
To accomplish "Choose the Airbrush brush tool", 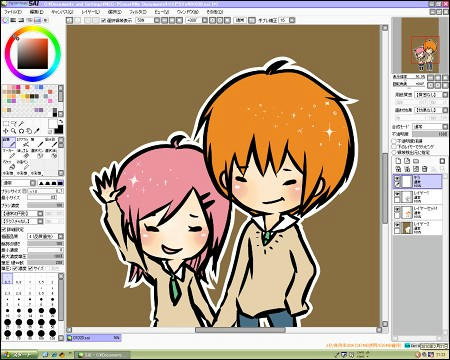I will click(x=23, y=142).
